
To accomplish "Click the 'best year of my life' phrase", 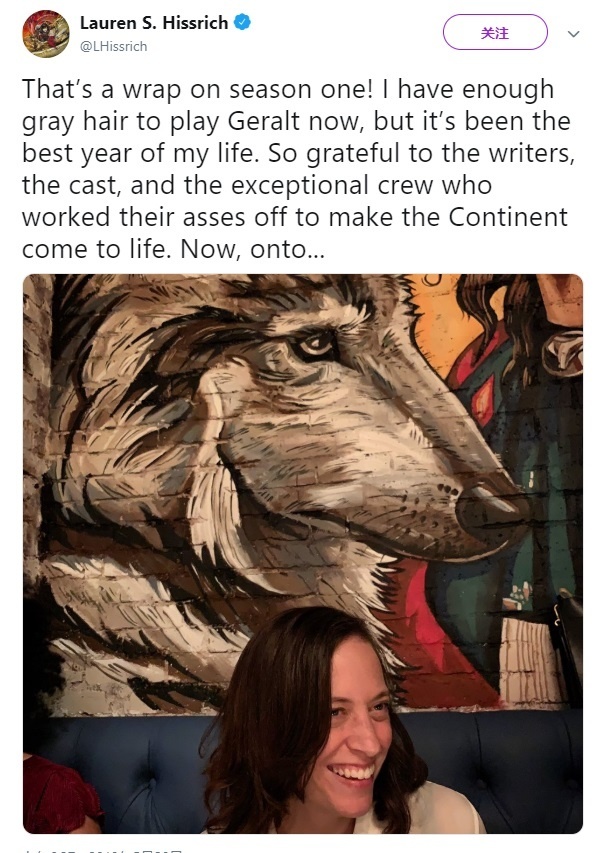I will 139,153.
